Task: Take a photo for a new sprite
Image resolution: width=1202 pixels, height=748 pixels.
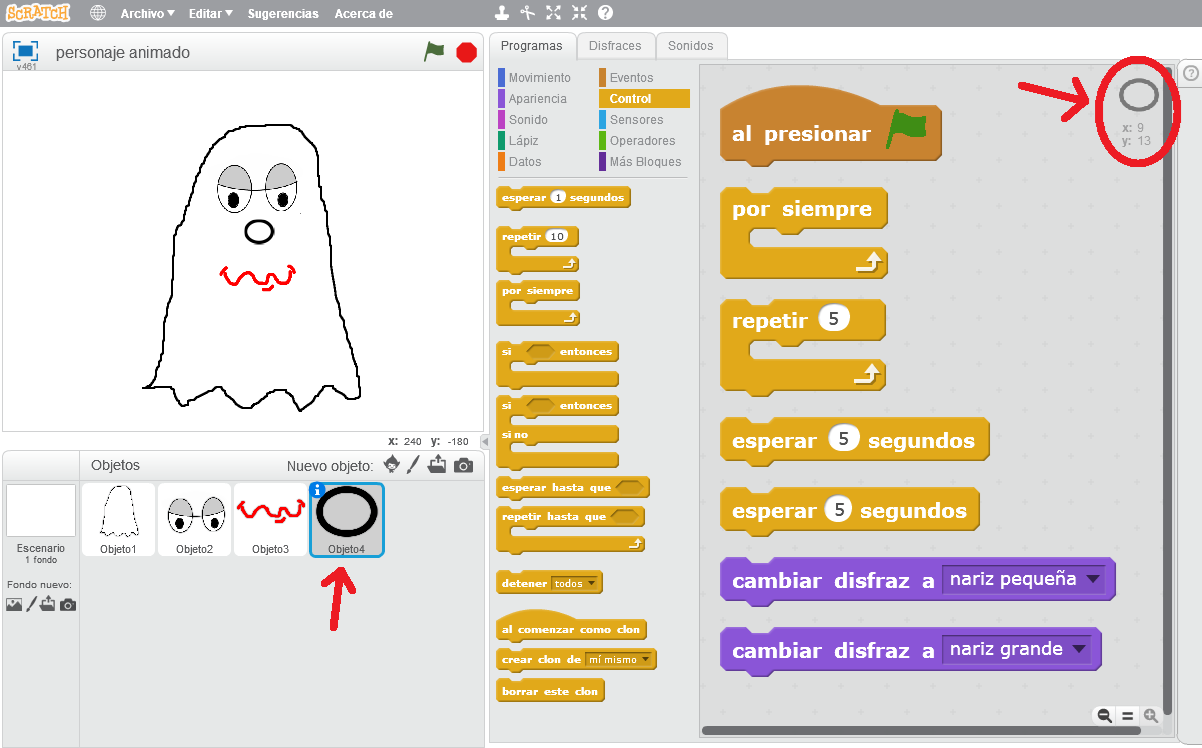Action: (463, 465)
